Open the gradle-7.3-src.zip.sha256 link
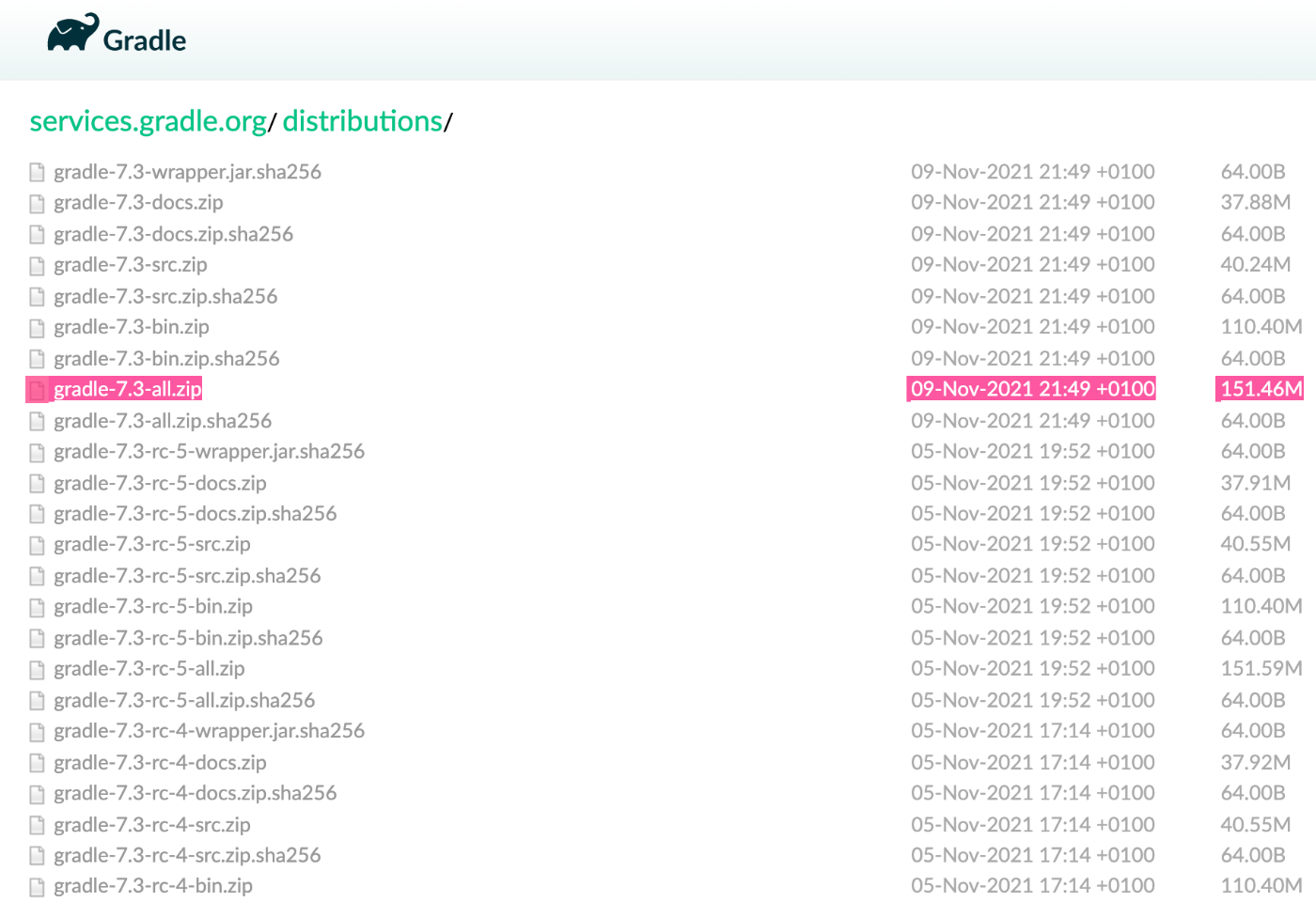The image size is (1316, 902). click(165, 297)
